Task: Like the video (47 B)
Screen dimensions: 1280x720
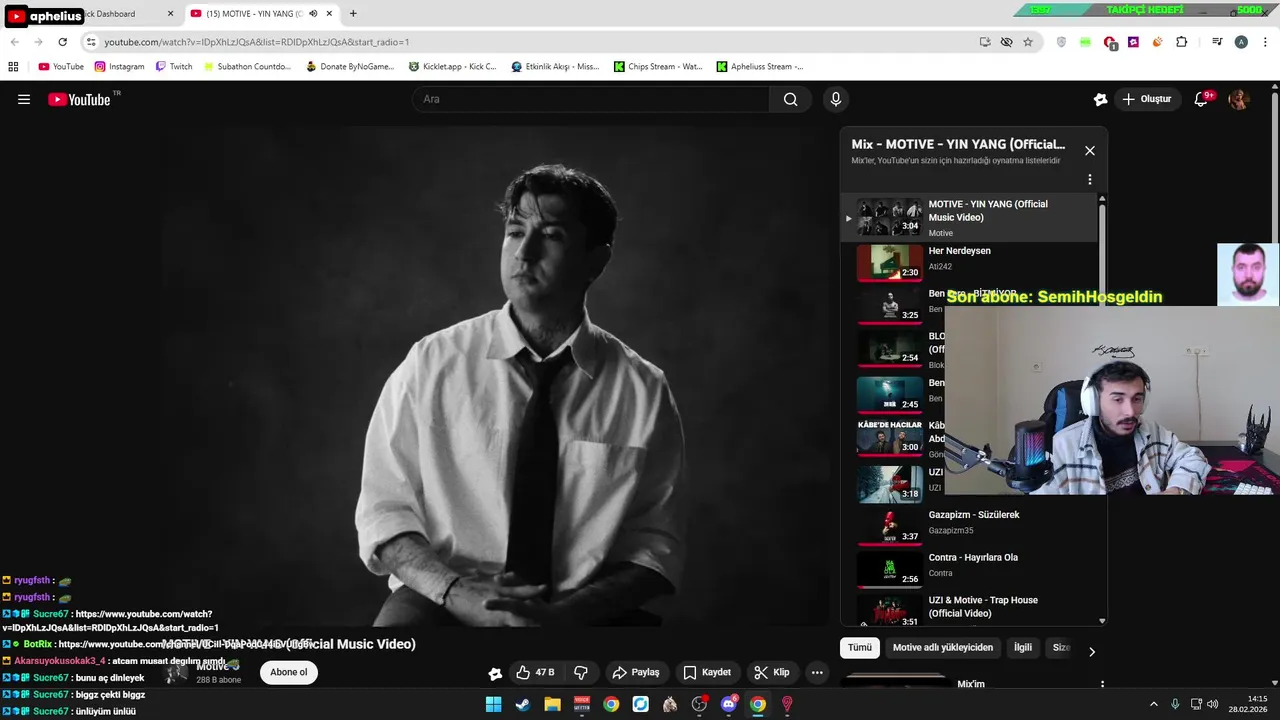Action: (x=535, y=673)
